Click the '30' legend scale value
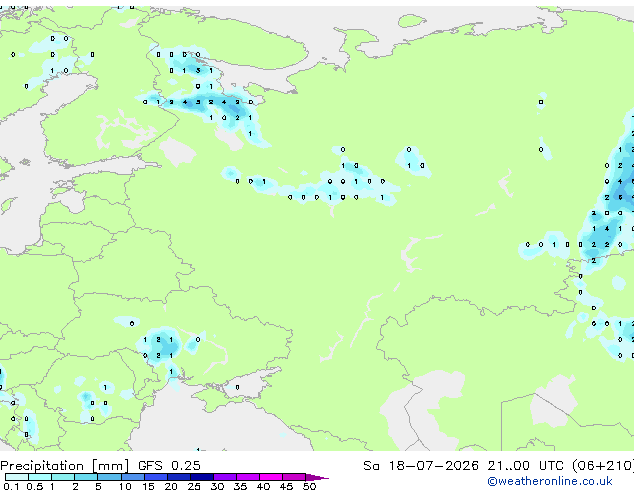 click(x=217, y=486)
